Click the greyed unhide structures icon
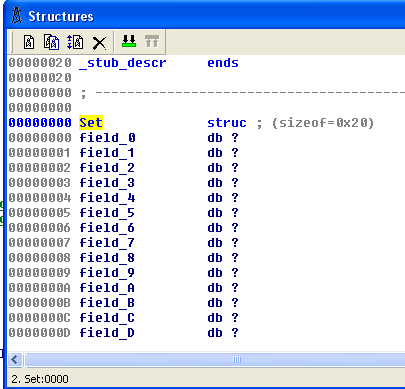 click(x=152, y=41)
